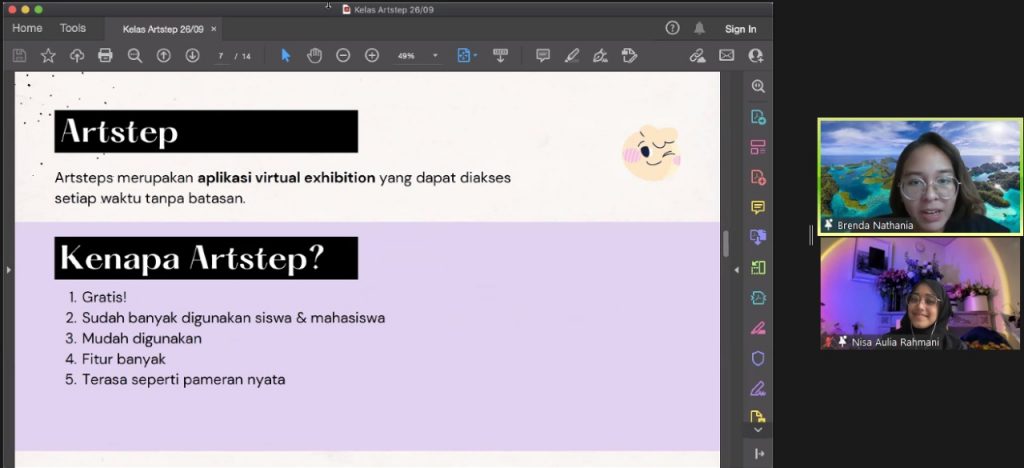1024x468 pixels.
Task: Click the stamp or edit page icon
Action: (x=629, y=55)
